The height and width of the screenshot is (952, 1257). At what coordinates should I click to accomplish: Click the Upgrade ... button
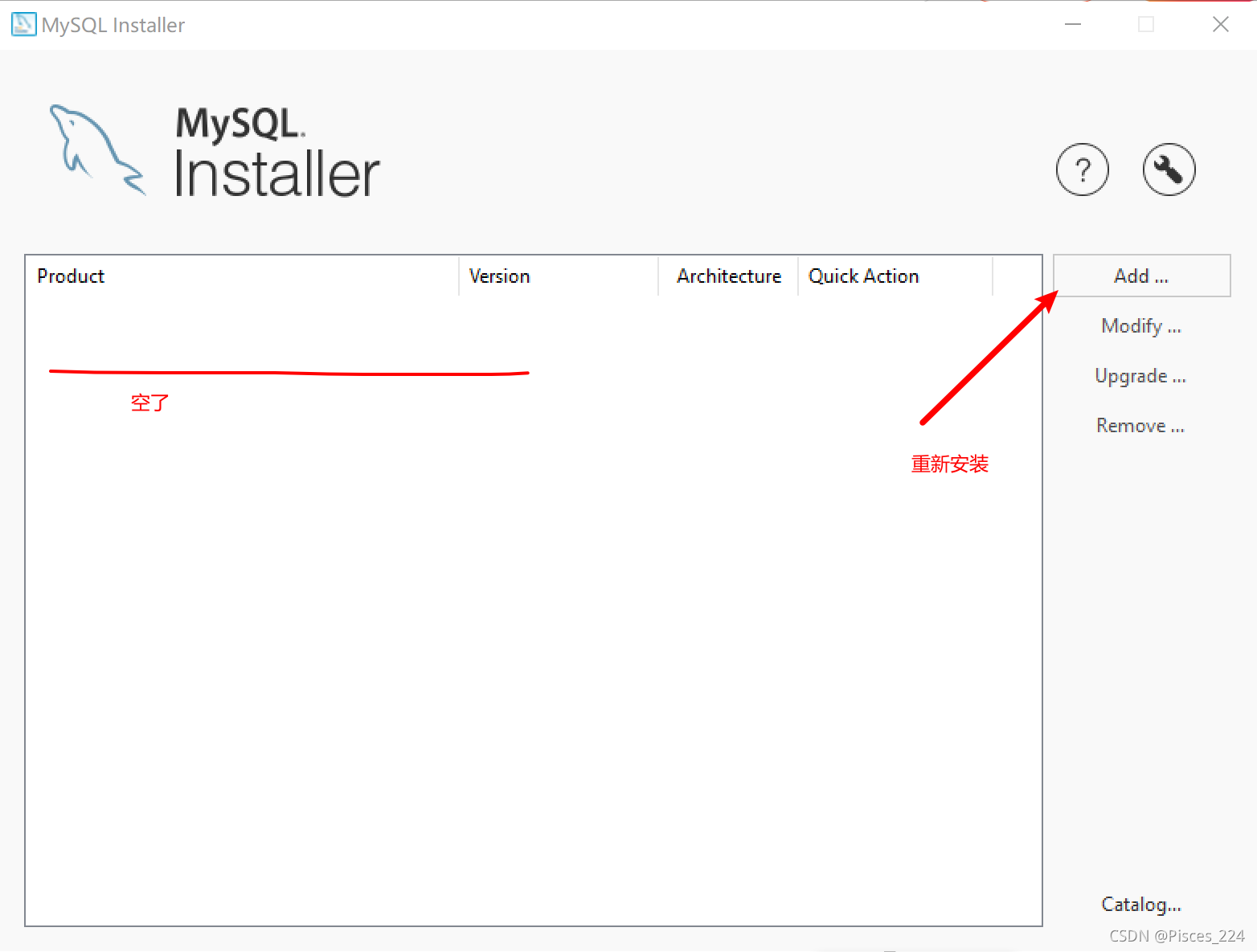pyautogui.click(x=1140, y=376)
